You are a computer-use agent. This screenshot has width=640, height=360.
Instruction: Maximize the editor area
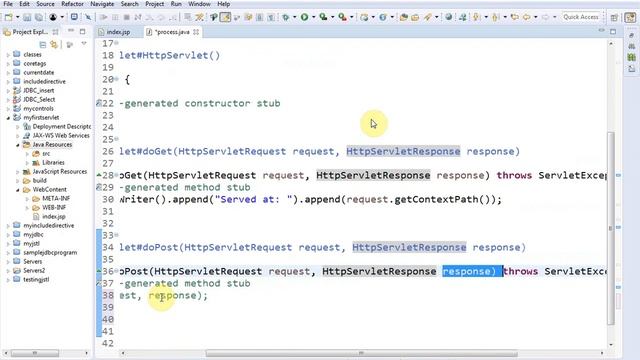(613, 31)
